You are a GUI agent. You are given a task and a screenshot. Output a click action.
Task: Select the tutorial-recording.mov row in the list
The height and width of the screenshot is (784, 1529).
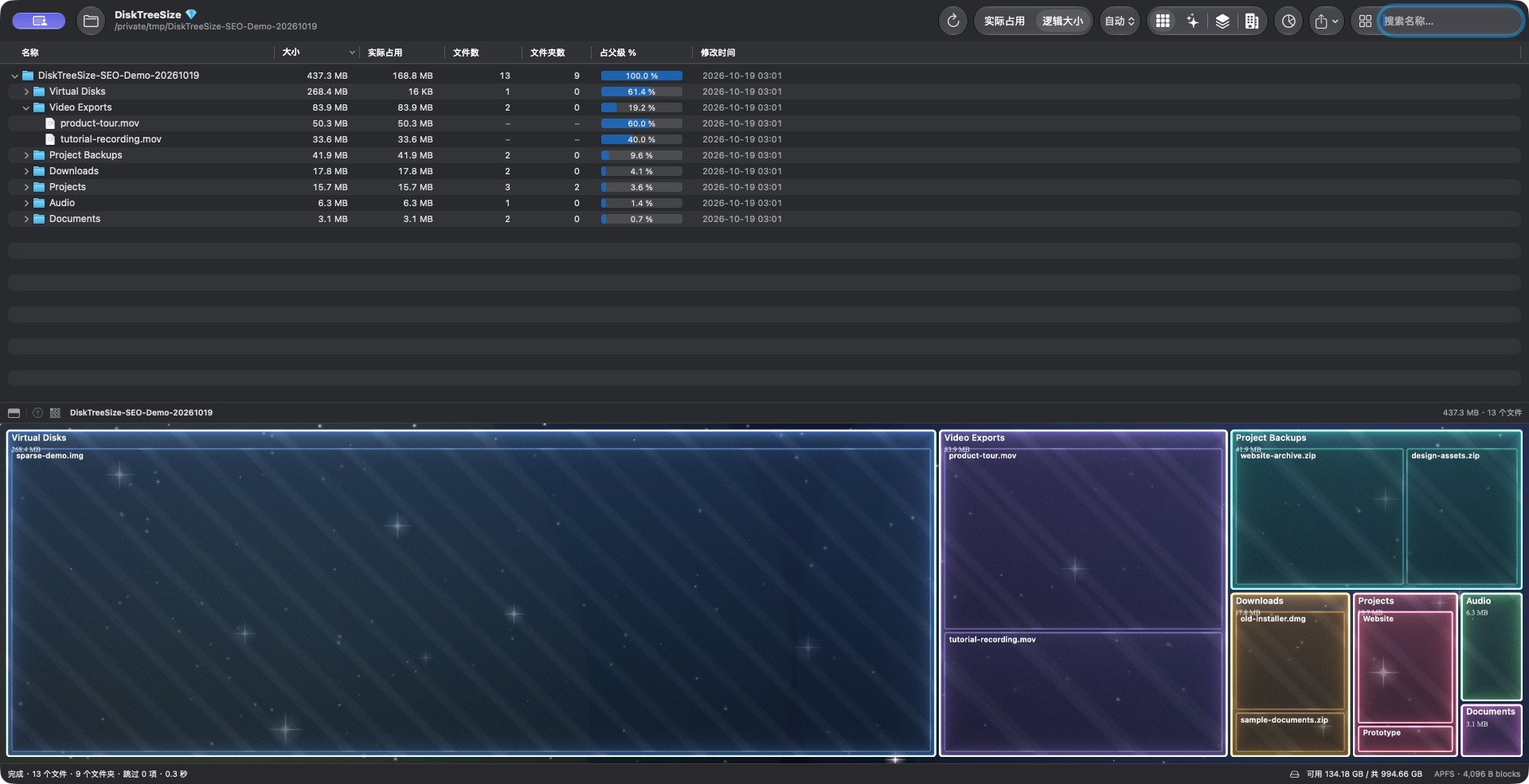(764, 139)
